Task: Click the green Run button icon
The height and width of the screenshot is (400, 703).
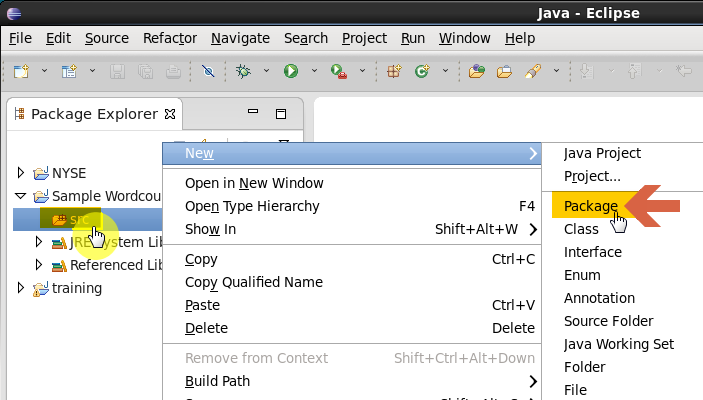Action: click(291, 71)
